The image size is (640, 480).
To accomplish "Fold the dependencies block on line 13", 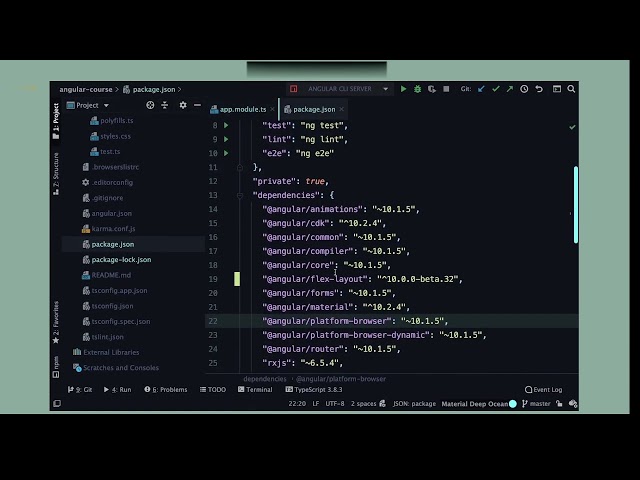I will [240, 195].
